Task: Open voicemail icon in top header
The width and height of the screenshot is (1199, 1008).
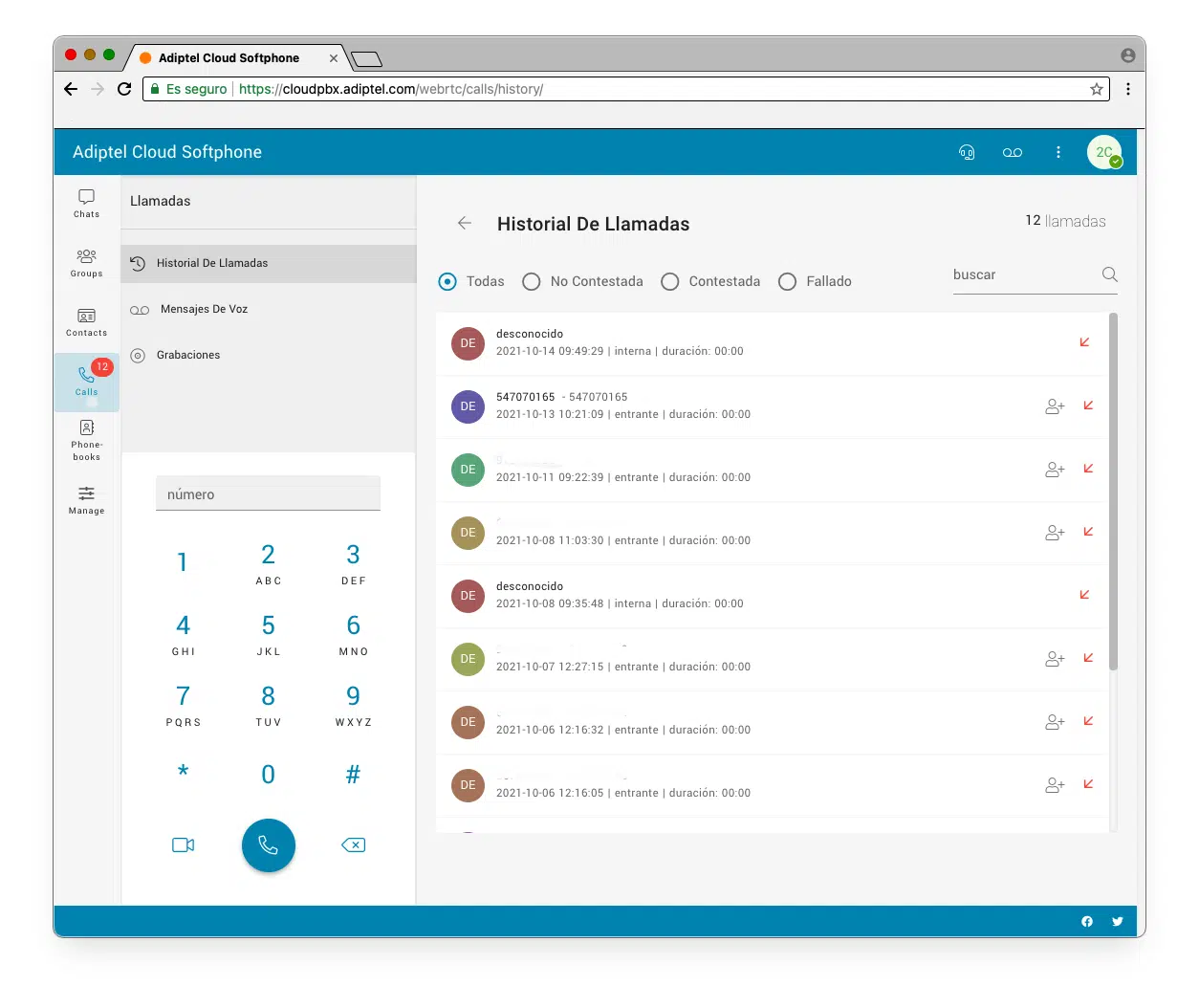Action: [1013, 152]
